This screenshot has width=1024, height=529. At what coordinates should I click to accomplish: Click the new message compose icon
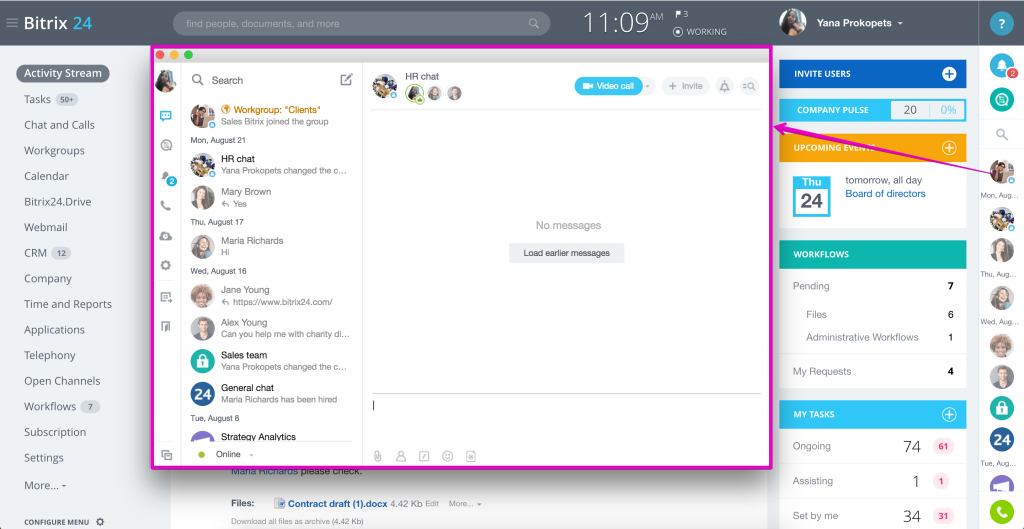[x=346, y=80]
